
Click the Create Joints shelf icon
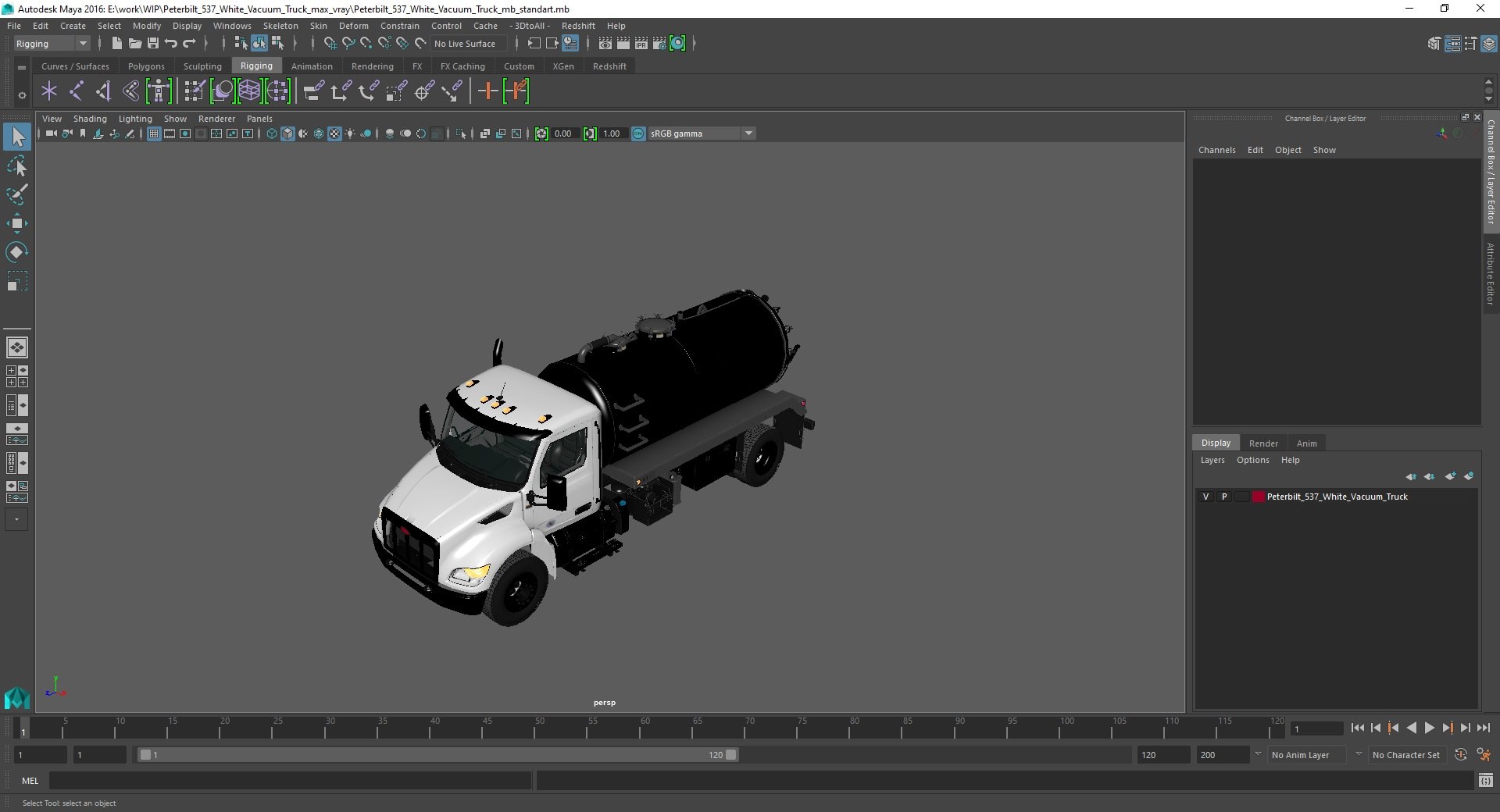coord(77,91)
